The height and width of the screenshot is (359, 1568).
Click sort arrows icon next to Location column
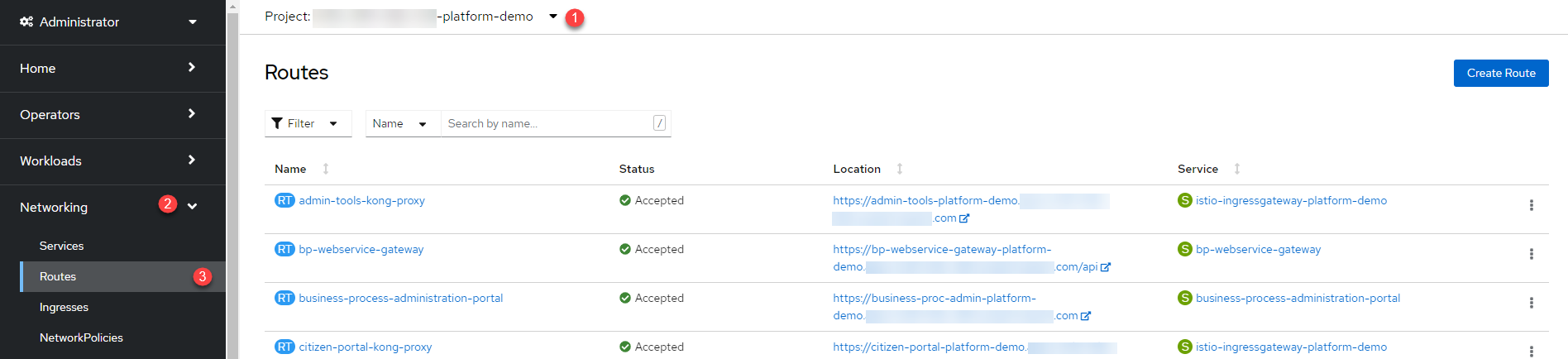[900, 169]
